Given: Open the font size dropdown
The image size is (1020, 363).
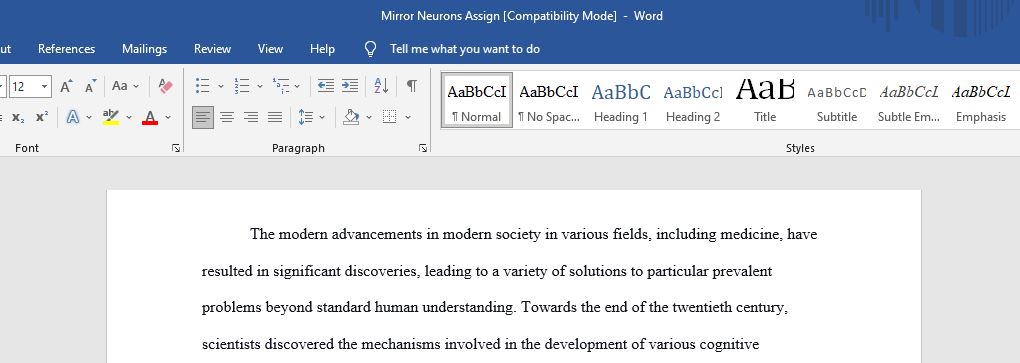Looking at the screenshot, I should (x=44, y=86).
